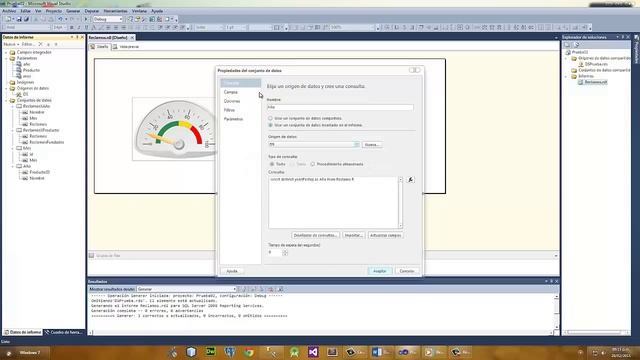This screenshot has height=360, width=640.
Task: Toggle Underline formatting in toolbar
Action: (86, 28)
